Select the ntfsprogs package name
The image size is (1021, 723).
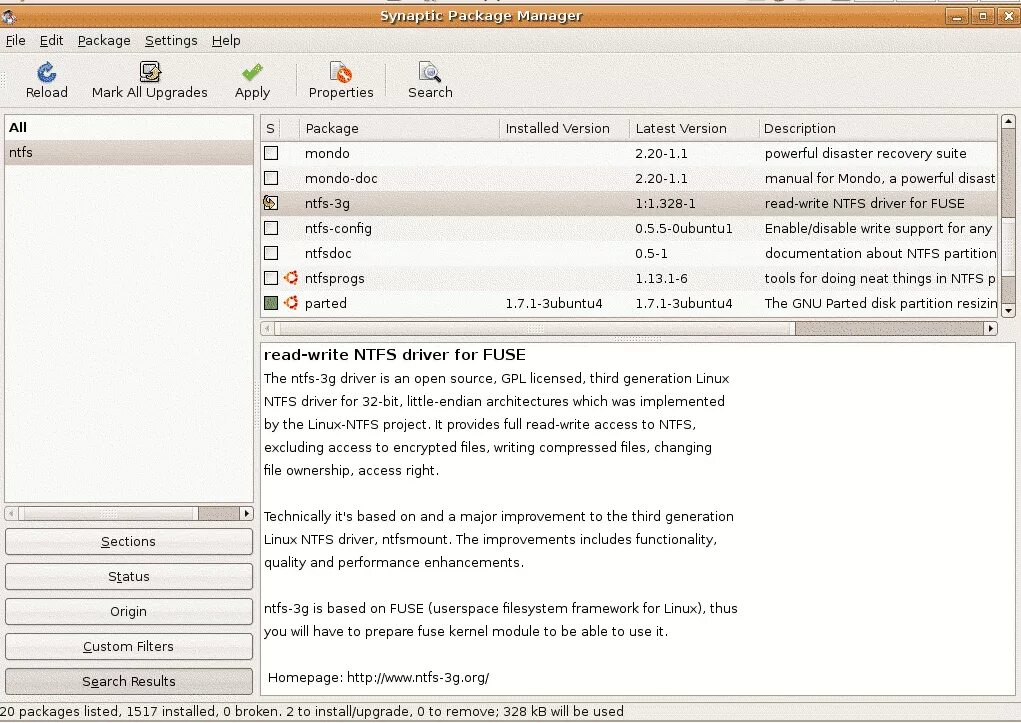335,278
